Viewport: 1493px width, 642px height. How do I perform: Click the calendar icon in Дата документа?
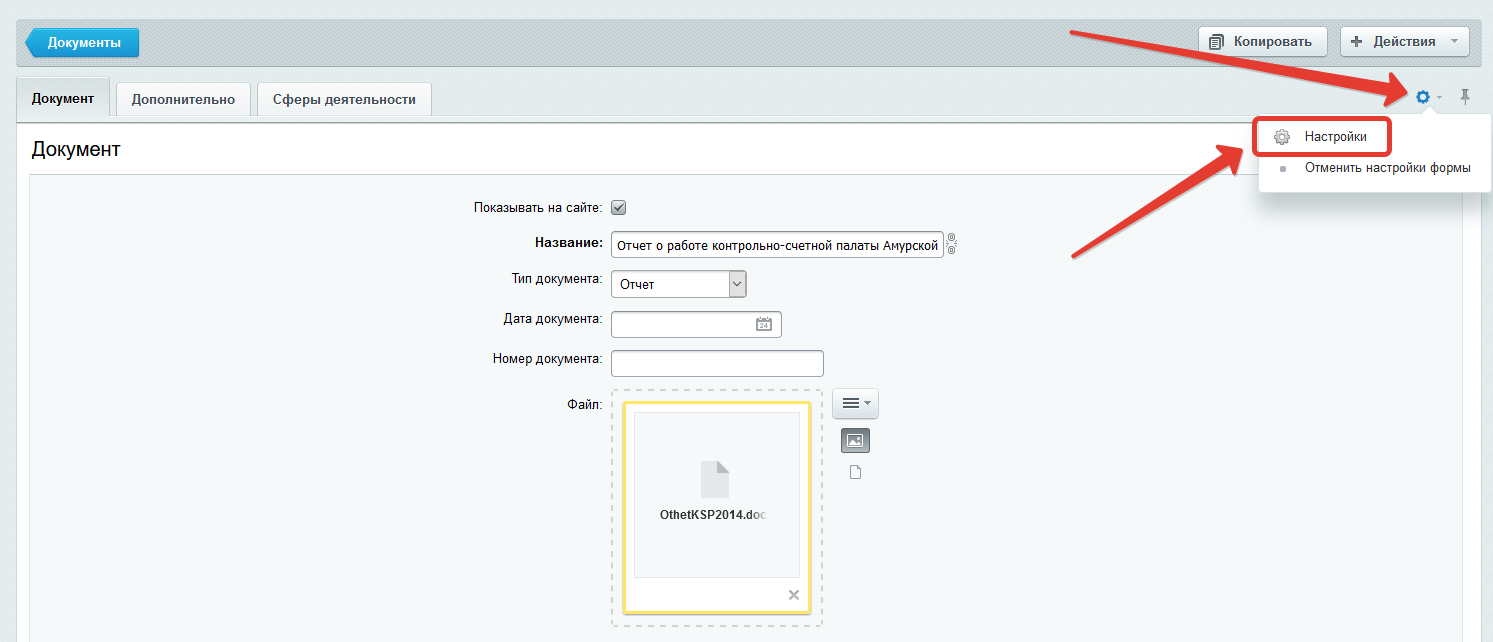764,324
